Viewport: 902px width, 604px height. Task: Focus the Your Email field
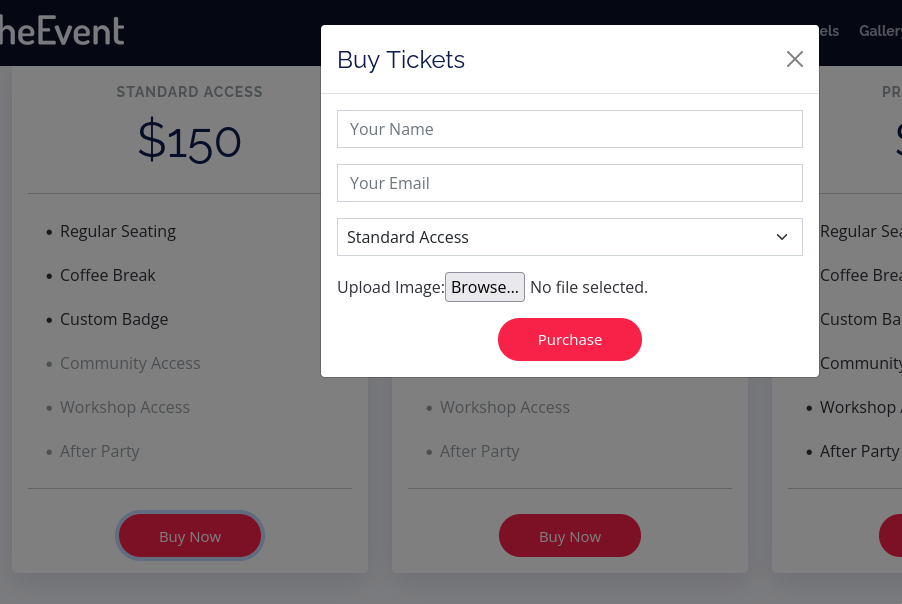569,183
